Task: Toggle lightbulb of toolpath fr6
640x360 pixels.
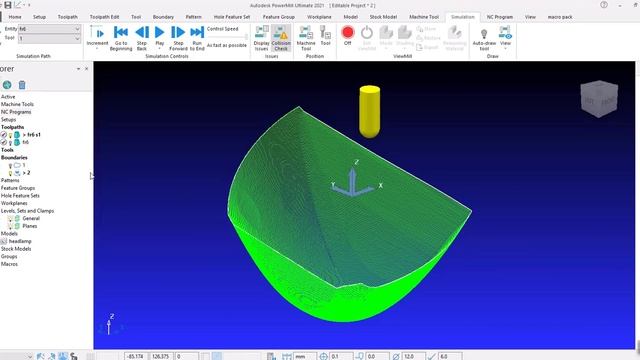Action: click(x=10, y=143)
